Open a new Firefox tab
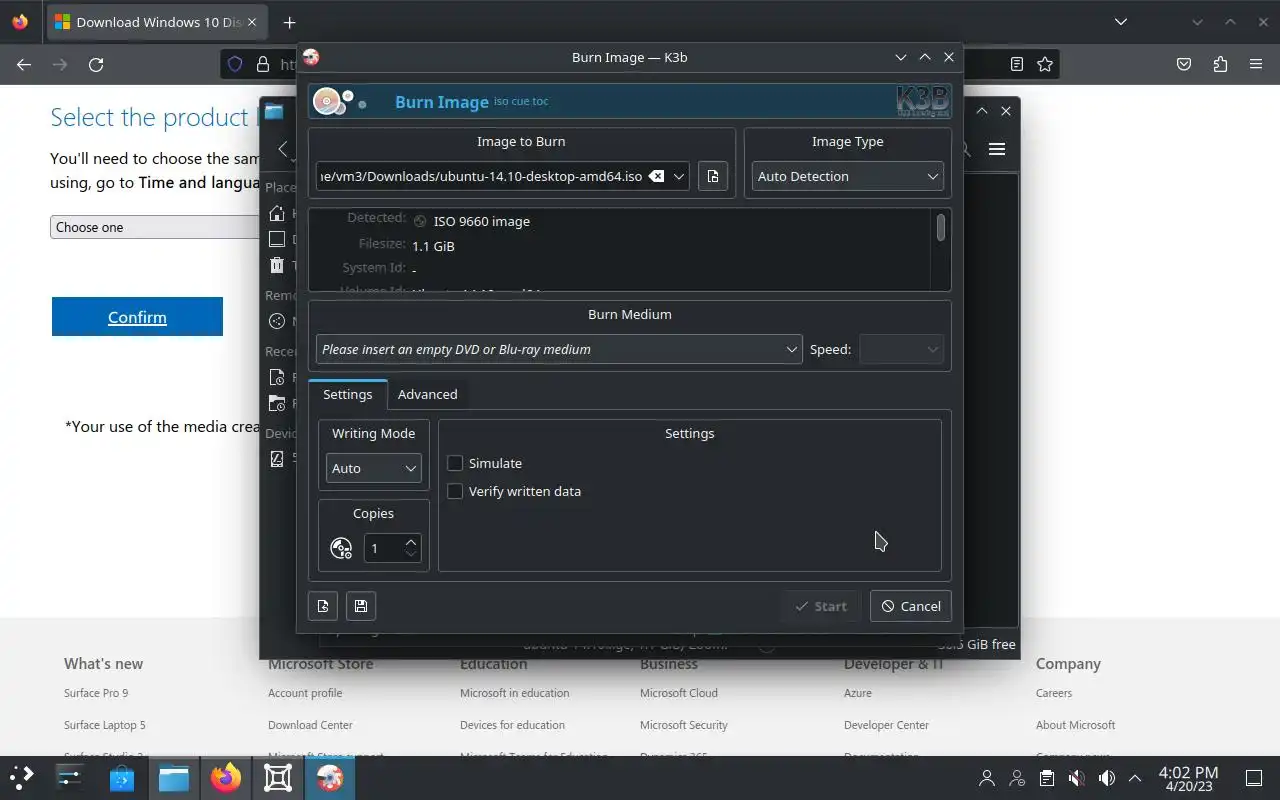This screenshot has width=1280, height=800. coord(289,22)
